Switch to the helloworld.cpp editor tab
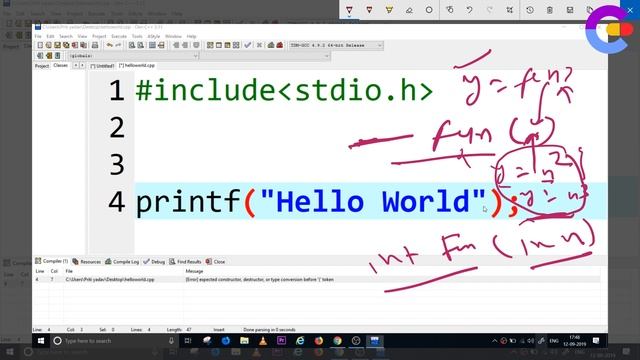Image resolution: width=640 pixels, height=360 pixels. (137, 65)
